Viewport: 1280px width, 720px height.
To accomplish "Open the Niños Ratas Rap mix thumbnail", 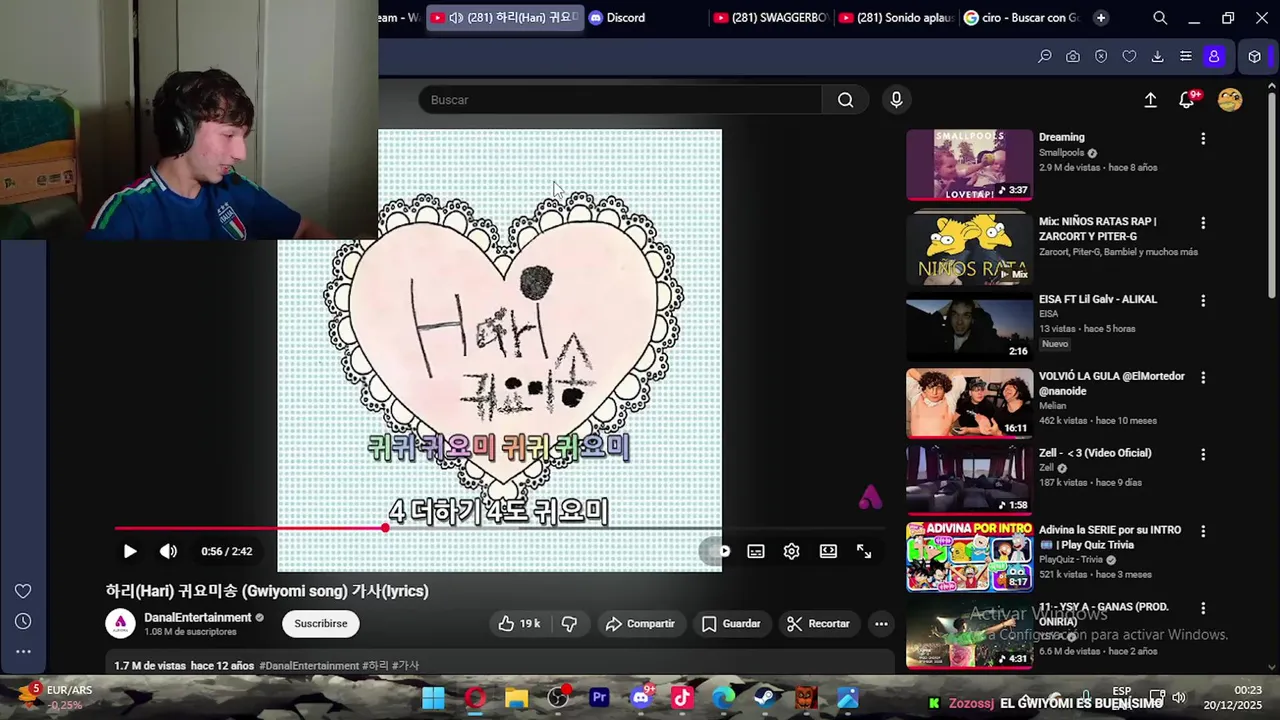I will coord(969,247).
